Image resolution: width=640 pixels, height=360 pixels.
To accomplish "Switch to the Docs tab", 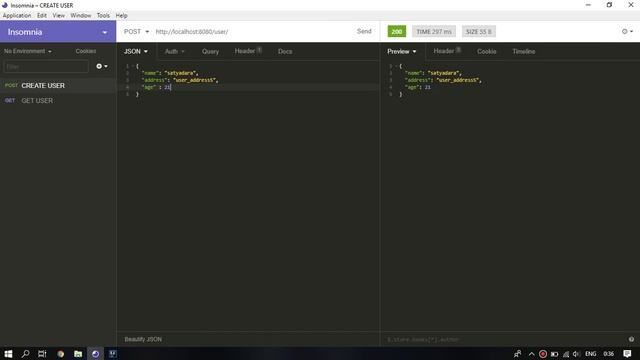I will click(x=285, y=51).
